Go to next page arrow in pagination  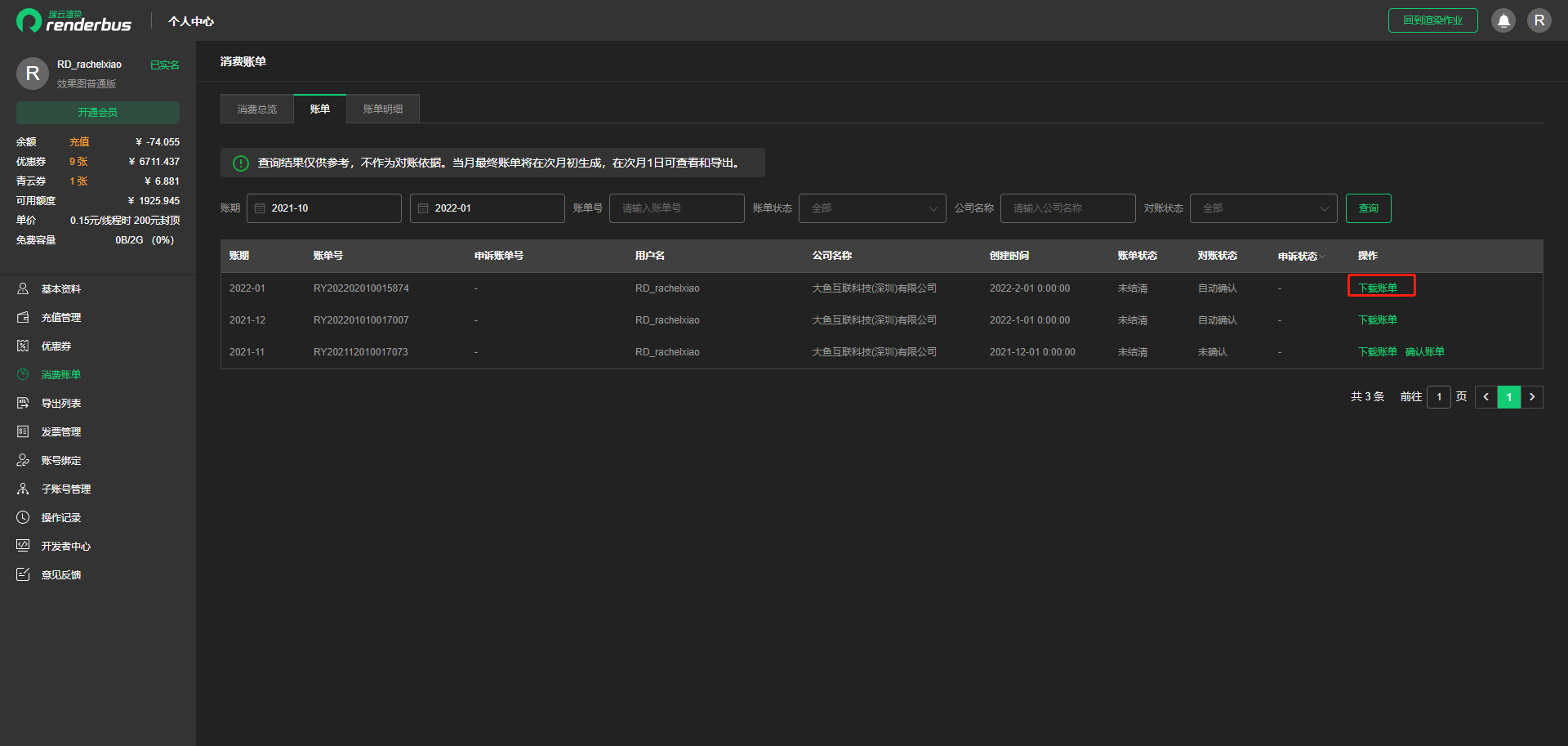pos(1532,397)
